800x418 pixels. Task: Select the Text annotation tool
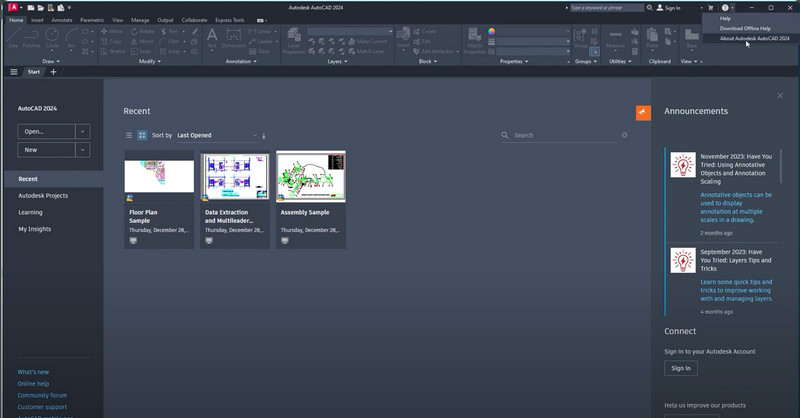[x=212, y=38]
